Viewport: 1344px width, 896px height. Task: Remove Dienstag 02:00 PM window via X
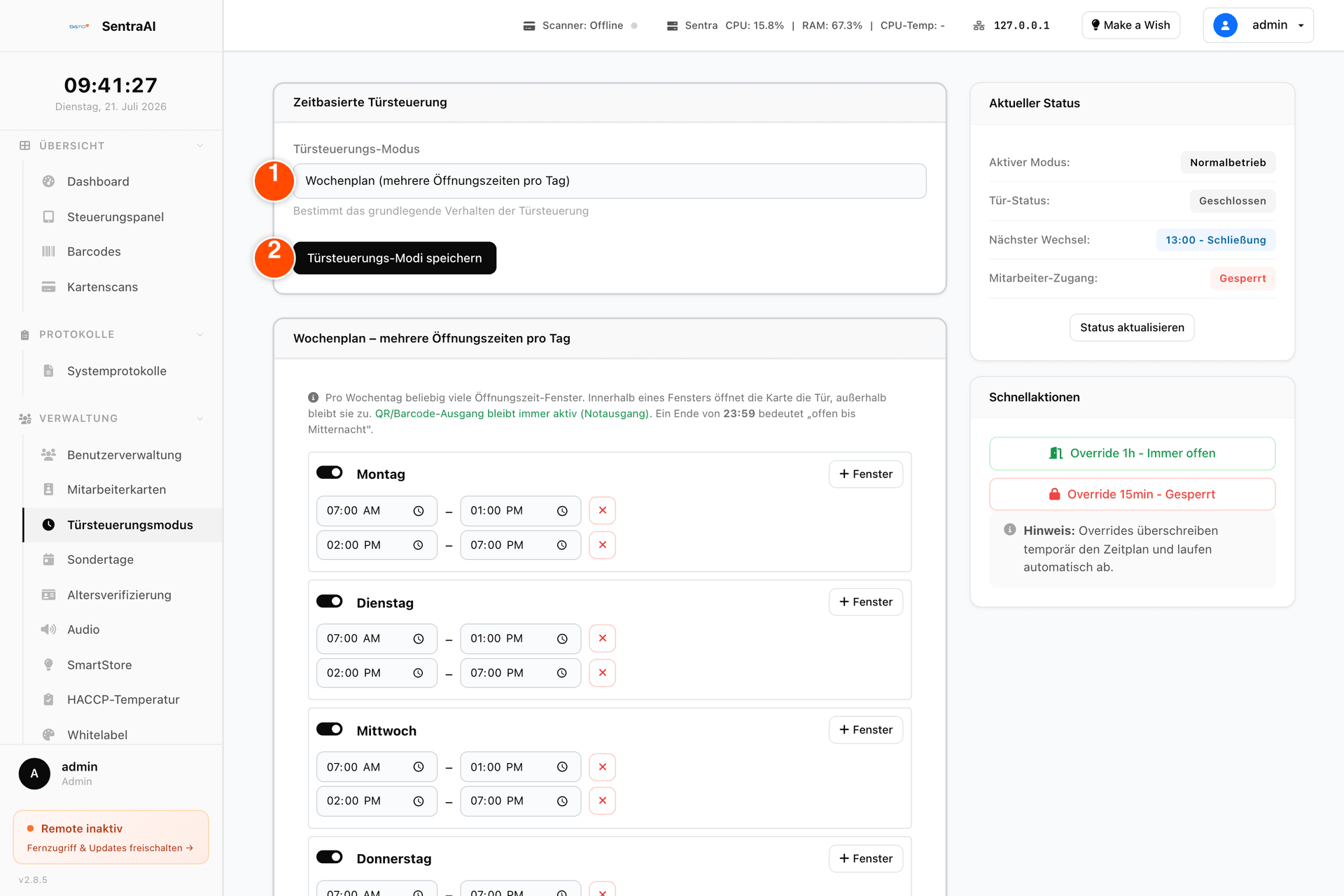603,673
